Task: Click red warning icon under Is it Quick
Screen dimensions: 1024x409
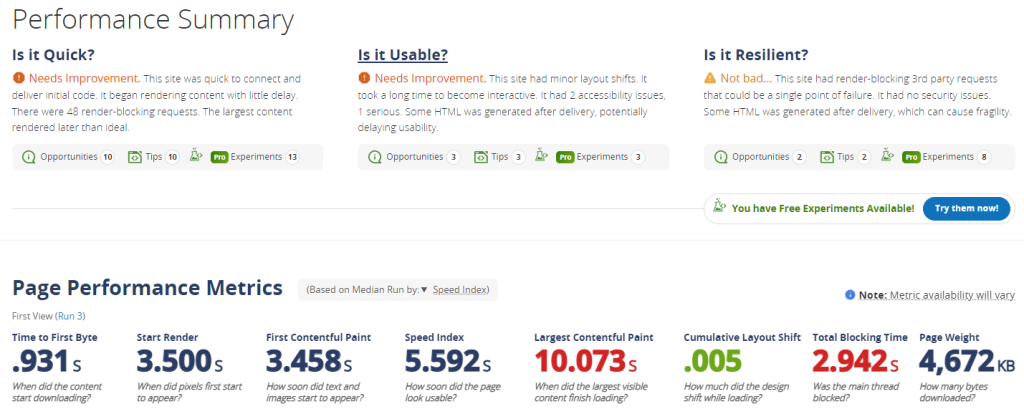Action: 18,78
